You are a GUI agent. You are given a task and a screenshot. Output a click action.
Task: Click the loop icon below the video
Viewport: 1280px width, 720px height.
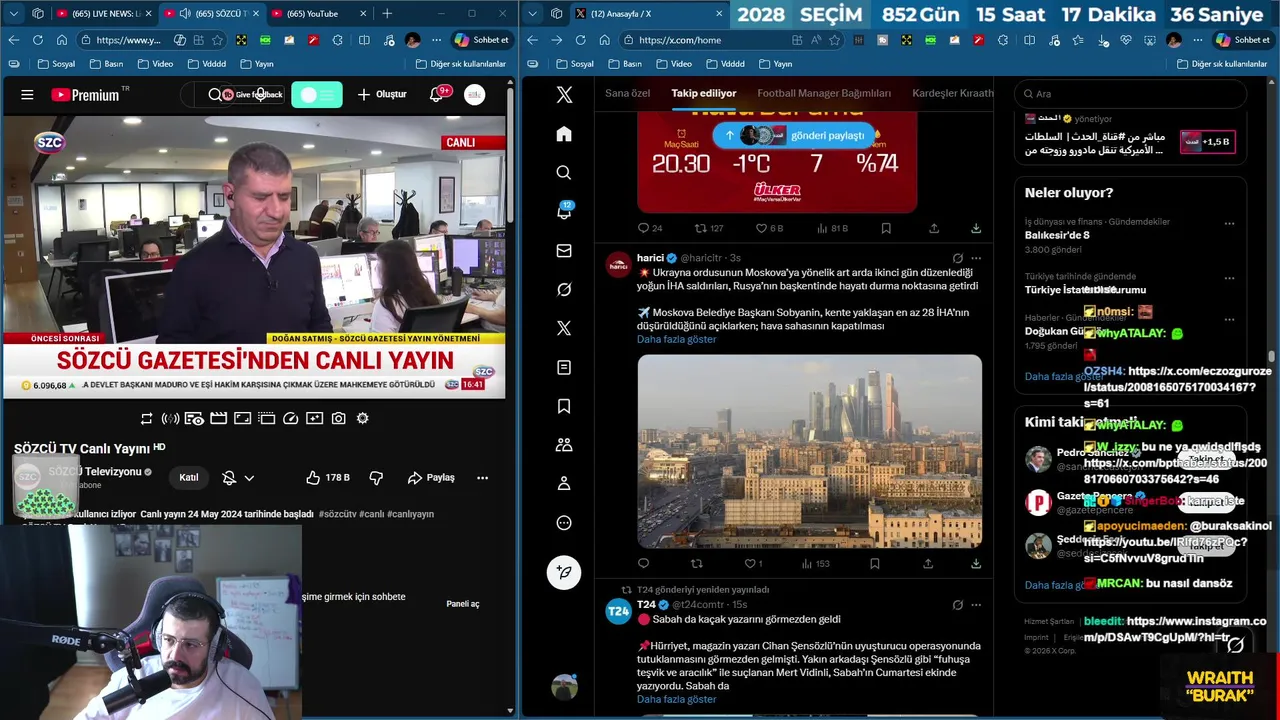tap(147, 419)
